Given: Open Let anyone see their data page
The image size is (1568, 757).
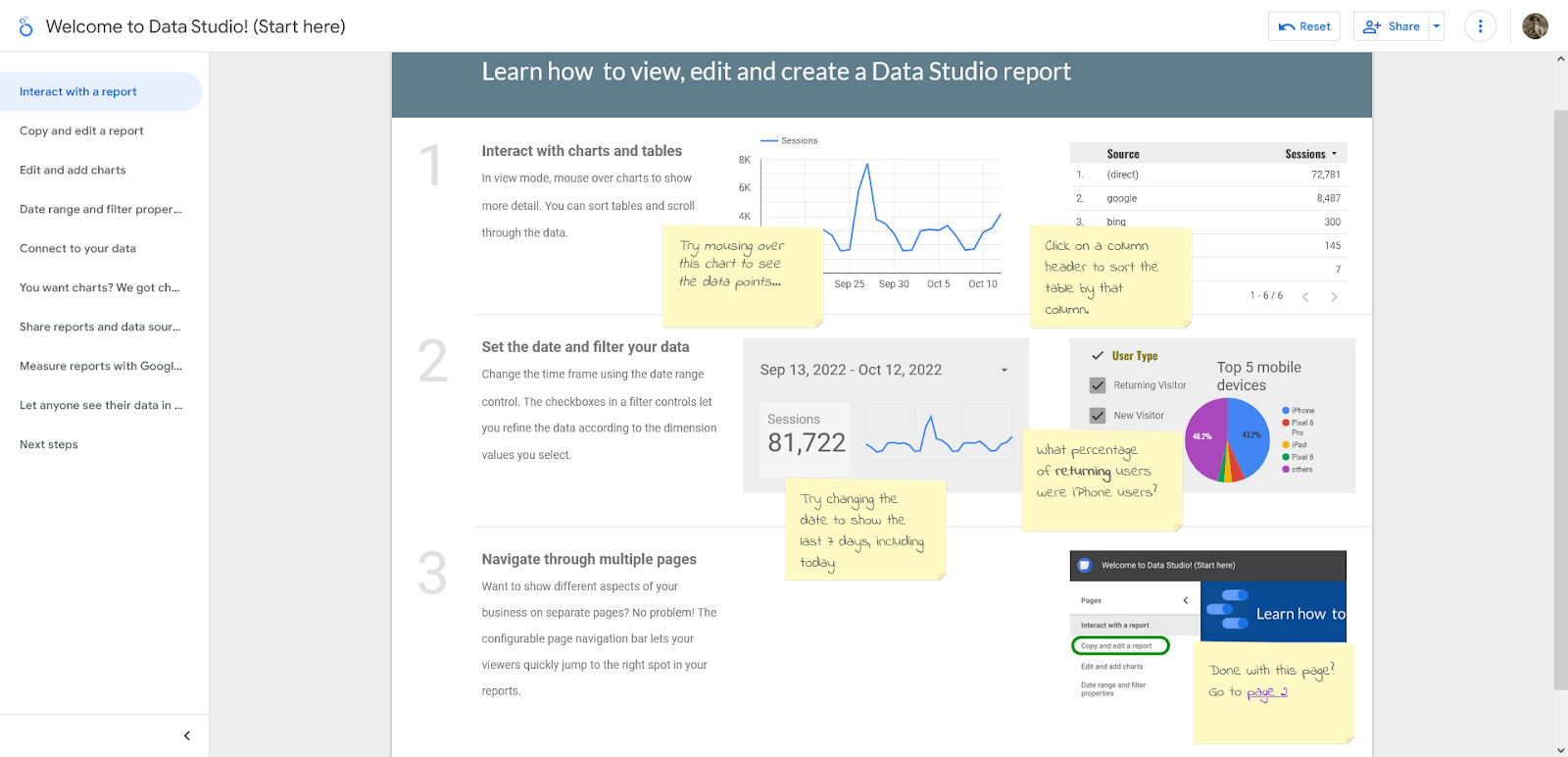Looking at the screenshot, I should click(x=101, y=405).
